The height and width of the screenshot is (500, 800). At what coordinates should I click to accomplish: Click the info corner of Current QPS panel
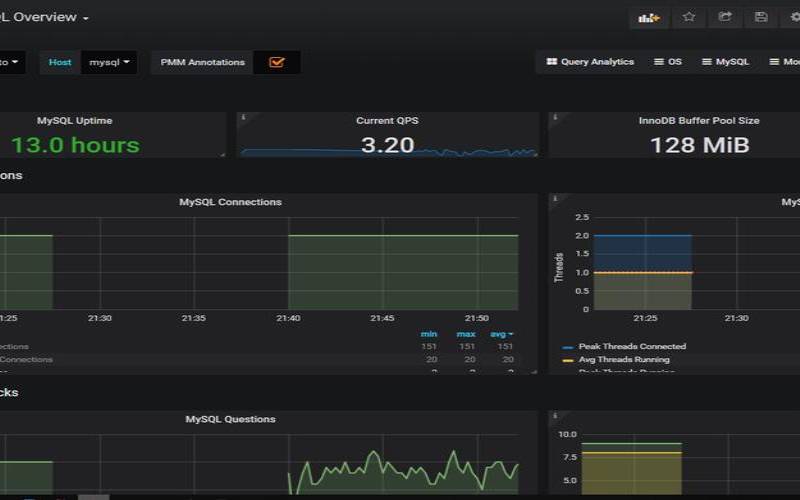tap(243, 117)
